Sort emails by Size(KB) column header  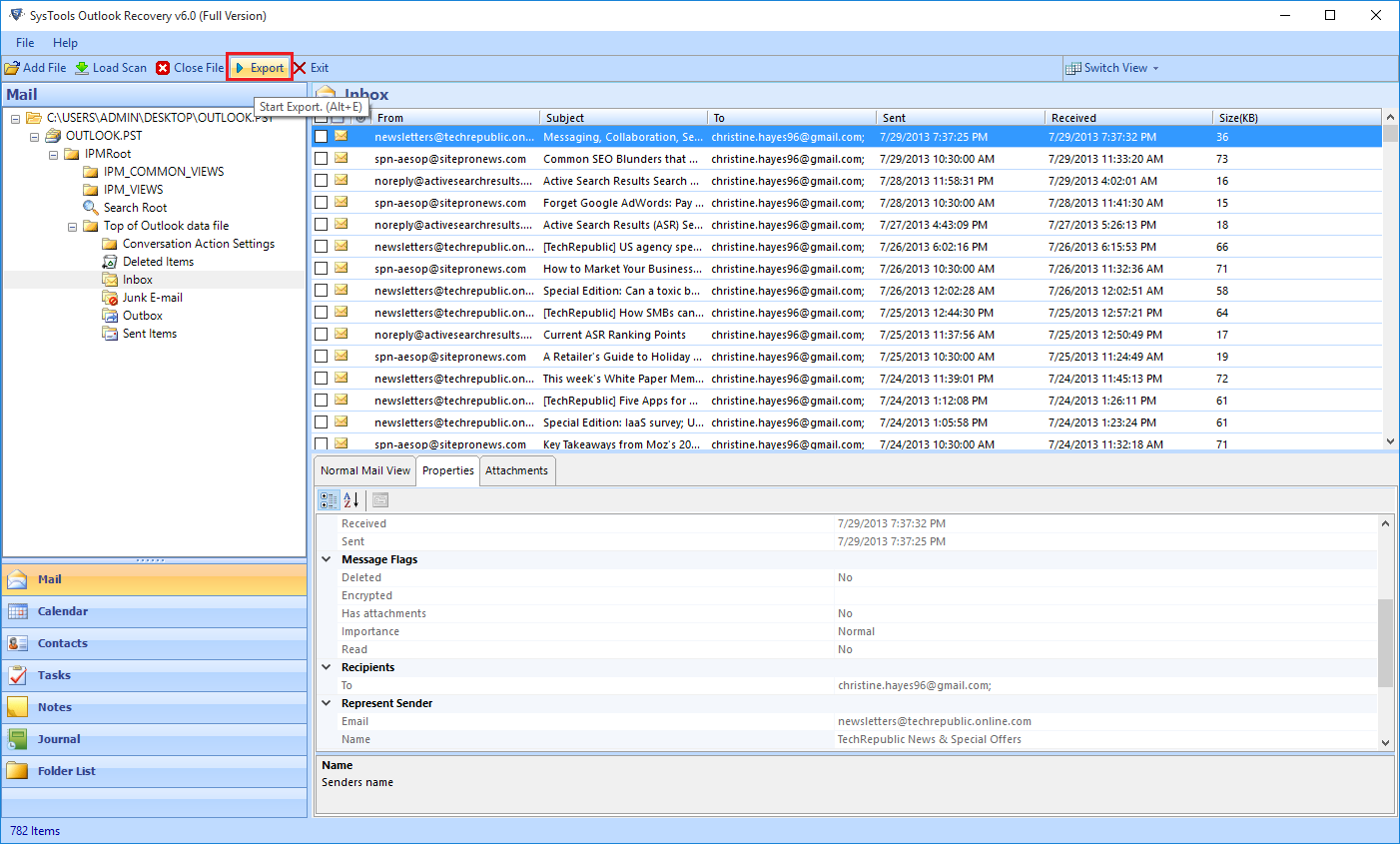coord(1296,118)
